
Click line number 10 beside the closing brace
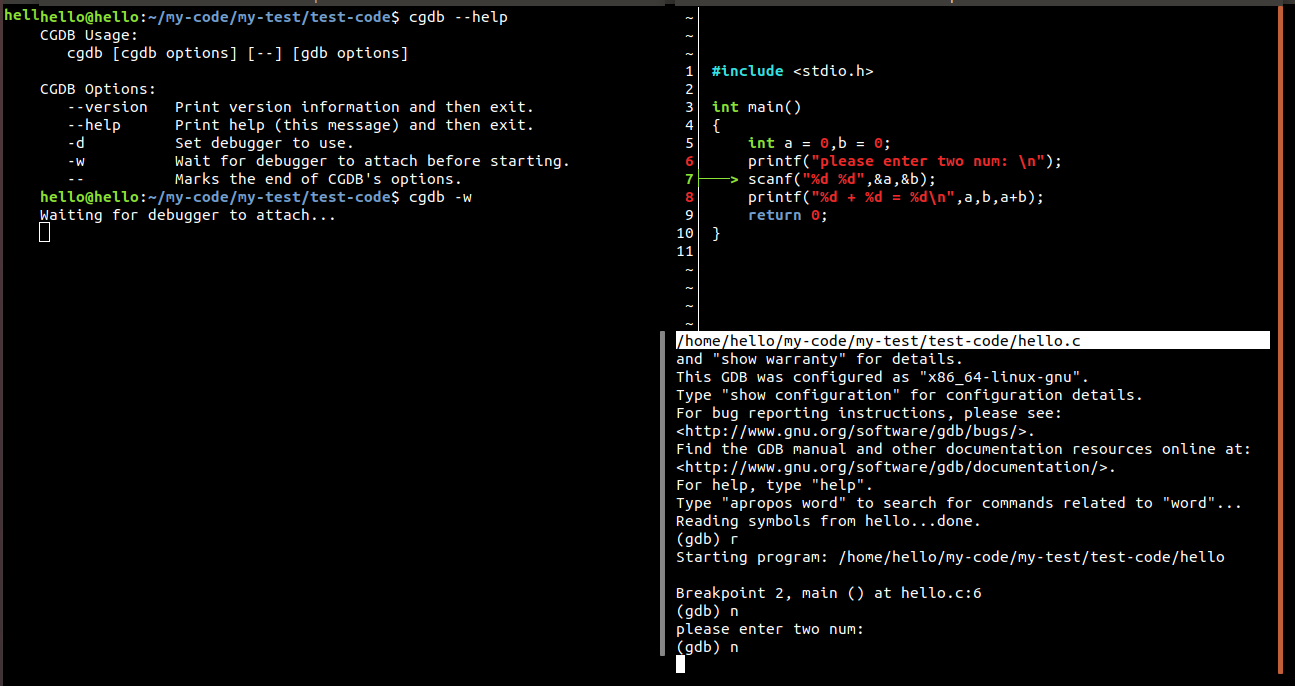pos(684,232)
